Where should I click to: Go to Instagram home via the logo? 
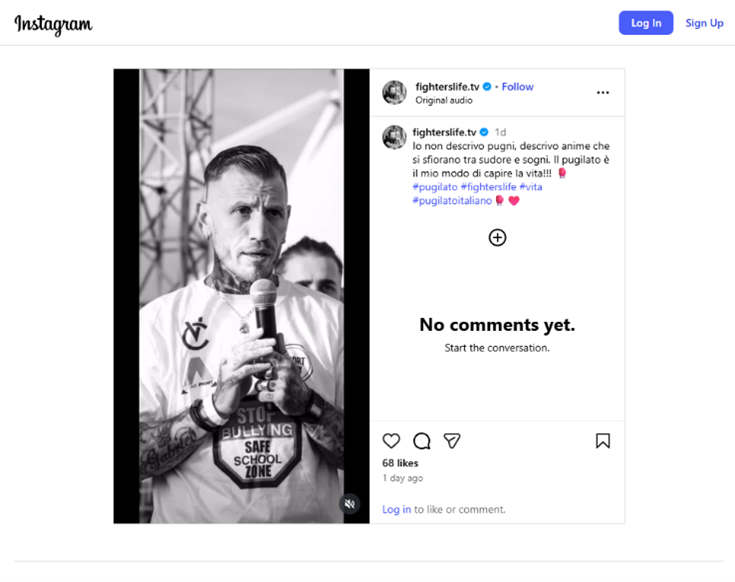pos(53,24)
